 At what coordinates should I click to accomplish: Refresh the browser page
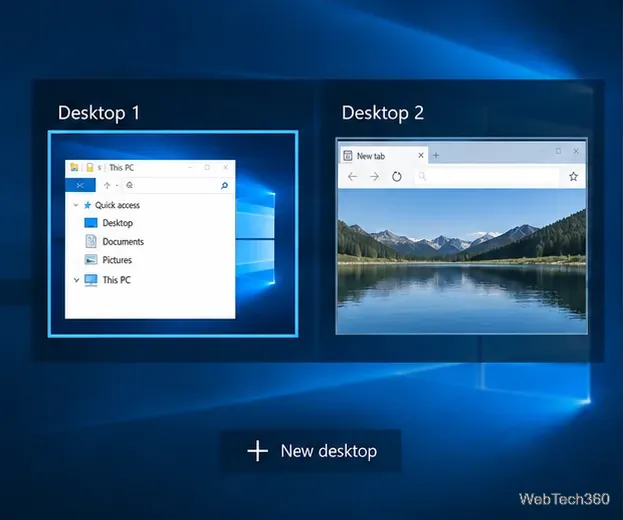coord(397,176)
